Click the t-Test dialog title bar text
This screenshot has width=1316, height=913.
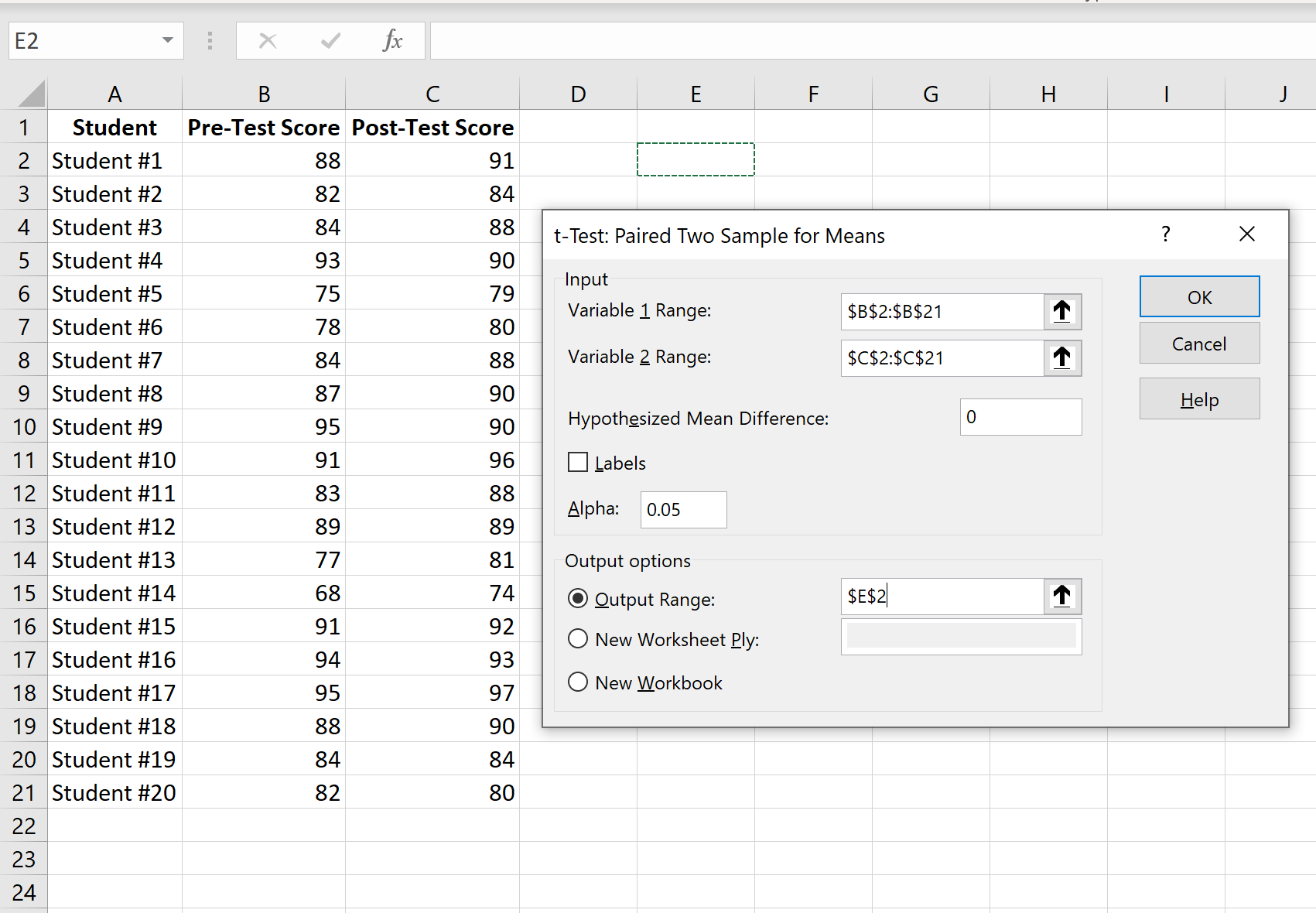(720, 235)
